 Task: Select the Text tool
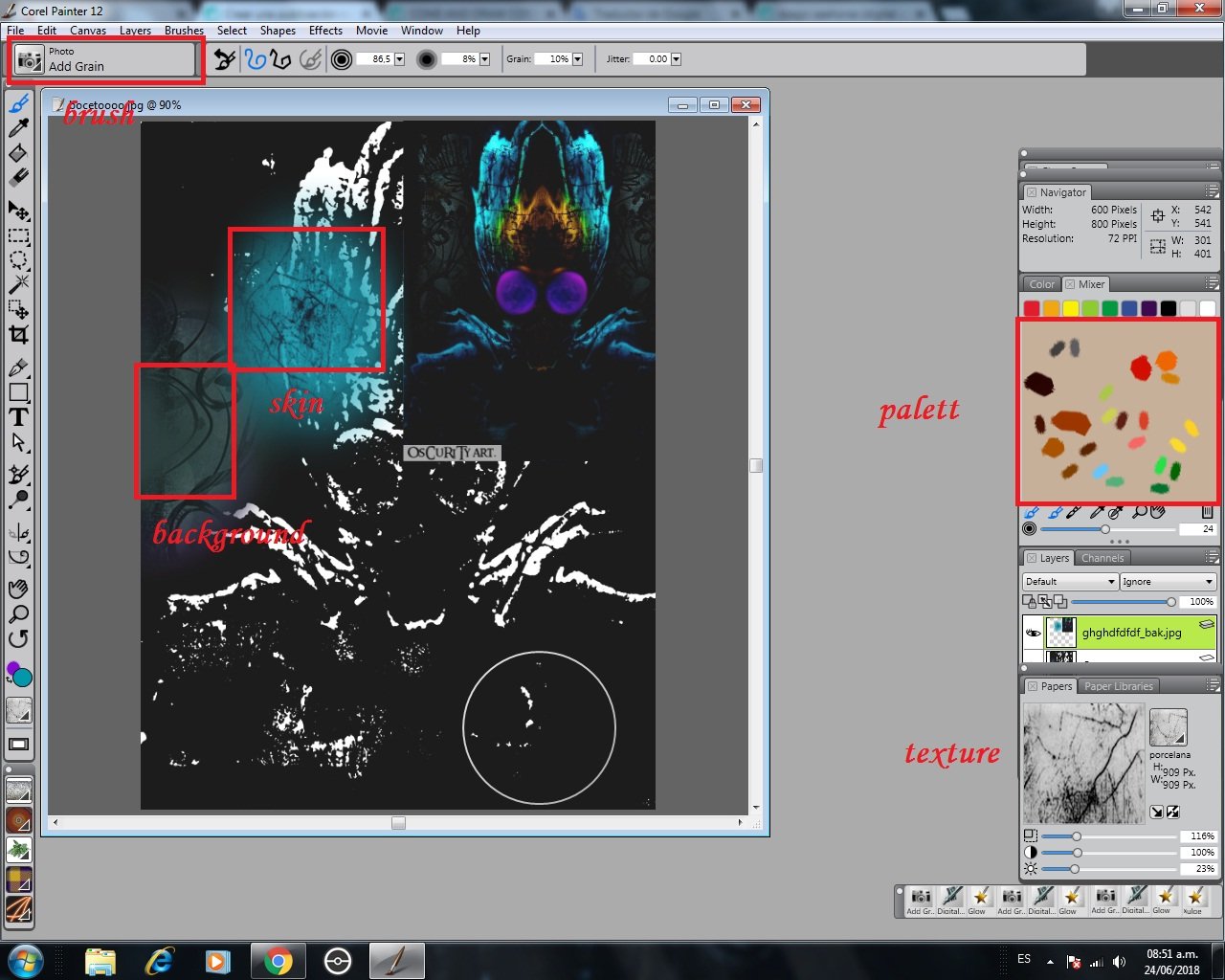pyautogui.click(x=18, y=417)
